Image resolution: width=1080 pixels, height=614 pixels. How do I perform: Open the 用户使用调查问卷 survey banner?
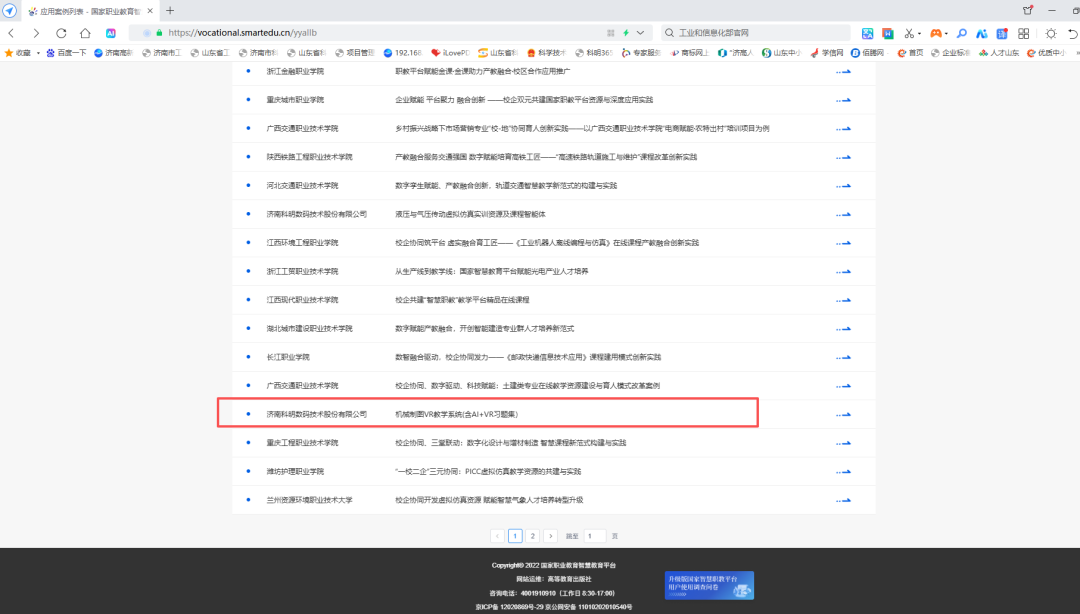click(x=709, y=585)
